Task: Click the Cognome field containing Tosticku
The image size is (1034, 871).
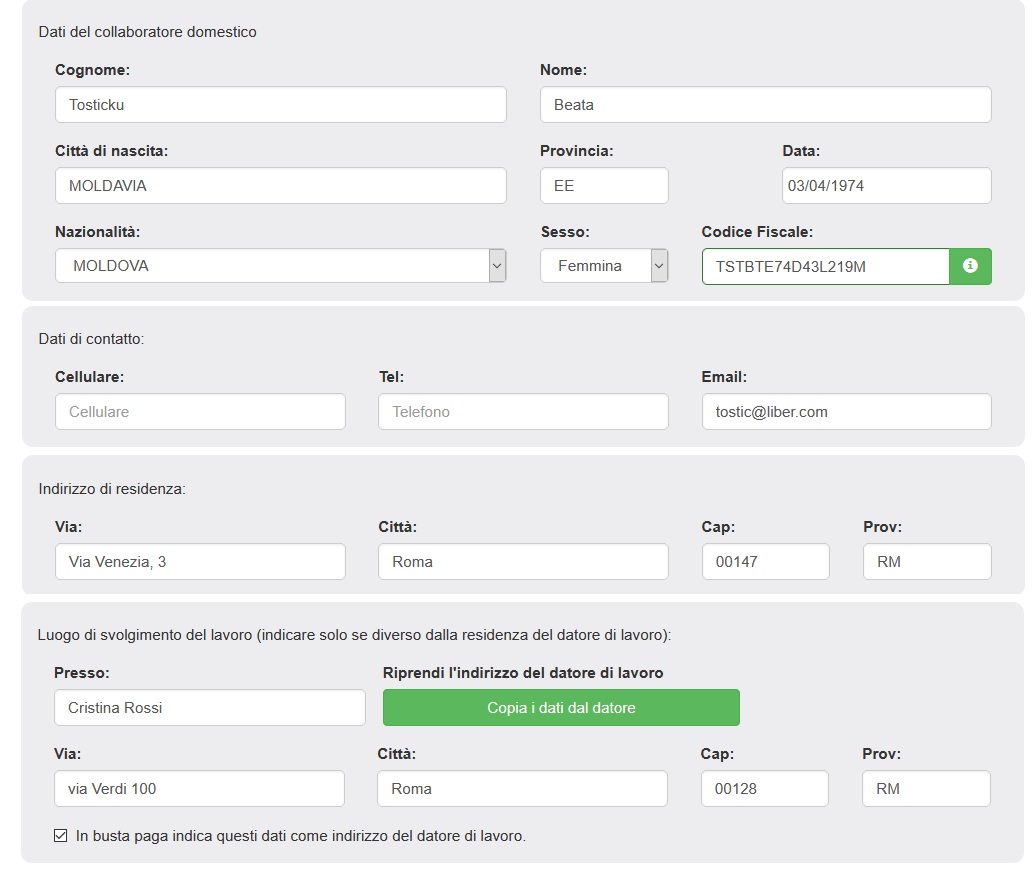Action: pos(280,104)
